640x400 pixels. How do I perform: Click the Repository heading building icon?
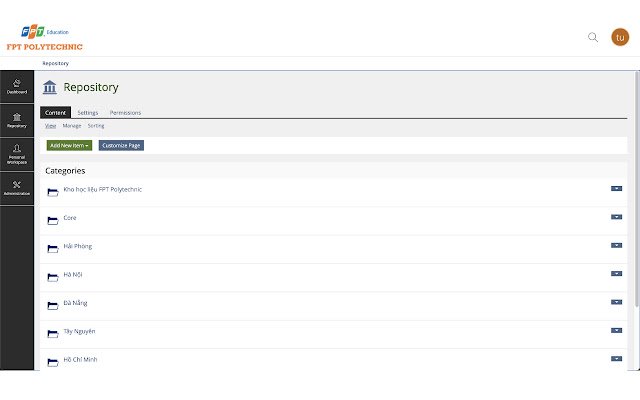(49, 87)
